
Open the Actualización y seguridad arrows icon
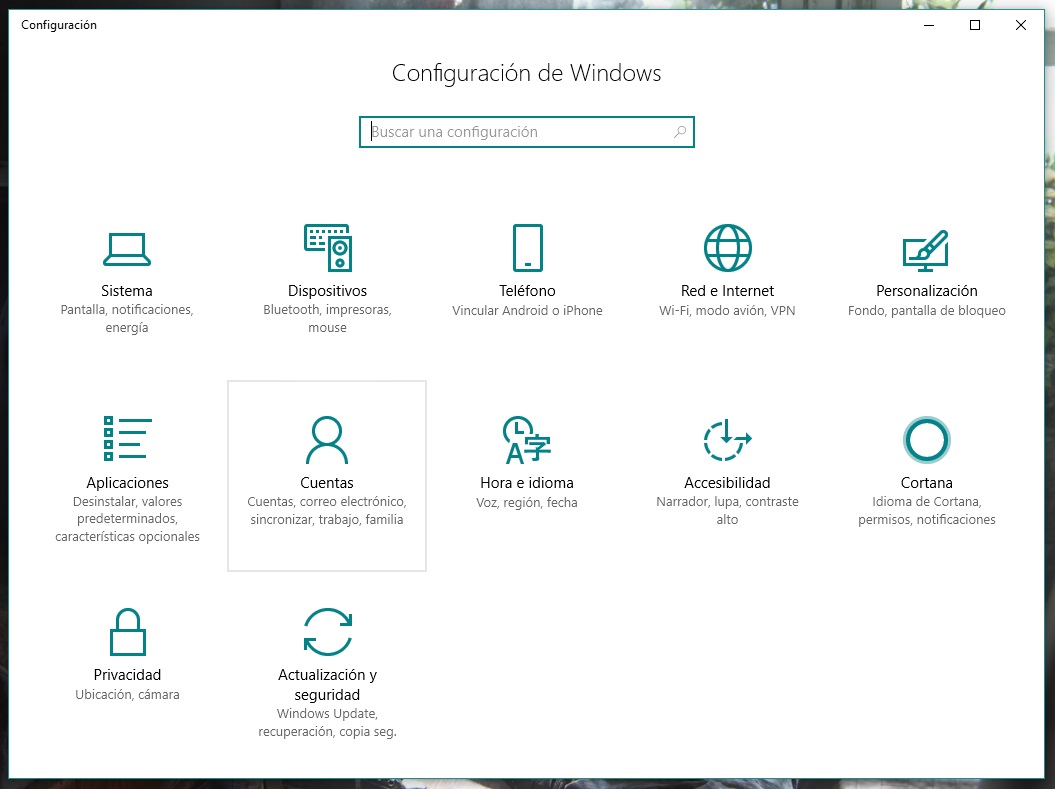pyautogui.click(x=328, y=632)
